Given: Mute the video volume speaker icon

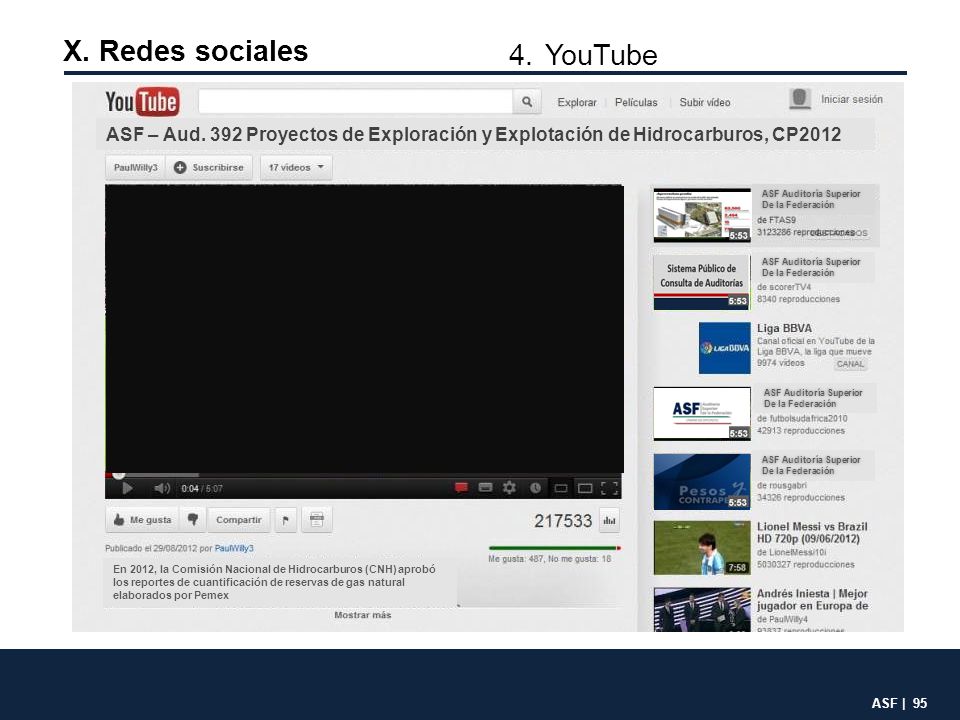Looking at the screenshot, I should [x=162, y=488].
